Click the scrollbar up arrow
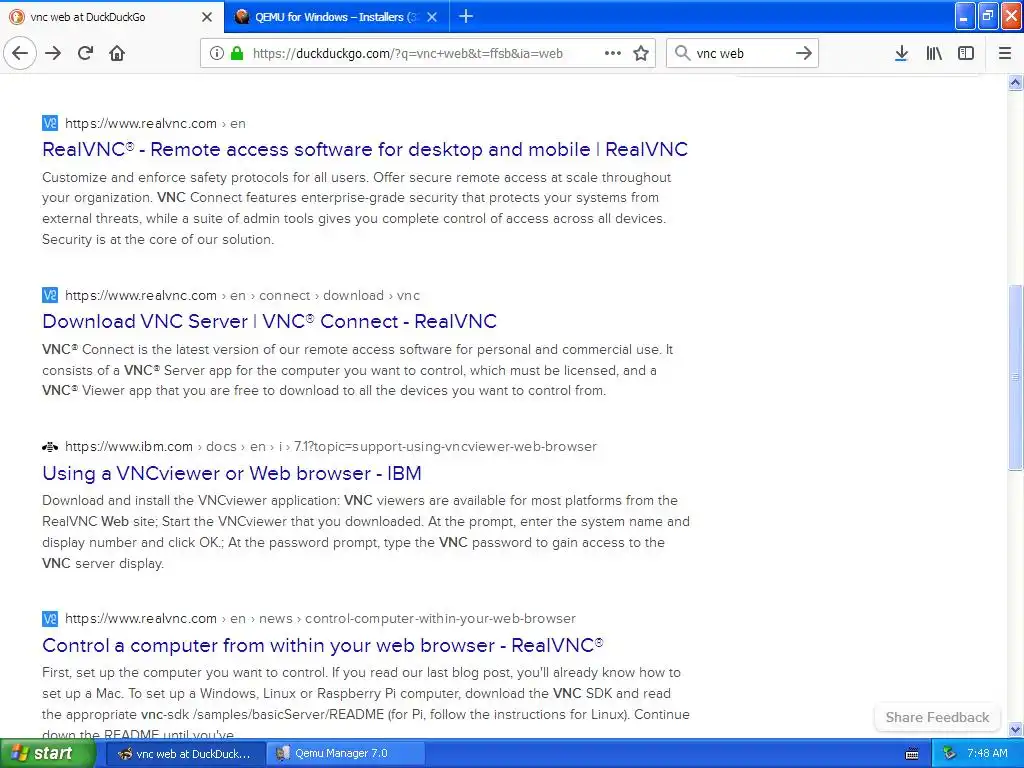Screen dimensions: 1024x768 coord(1015,82)
